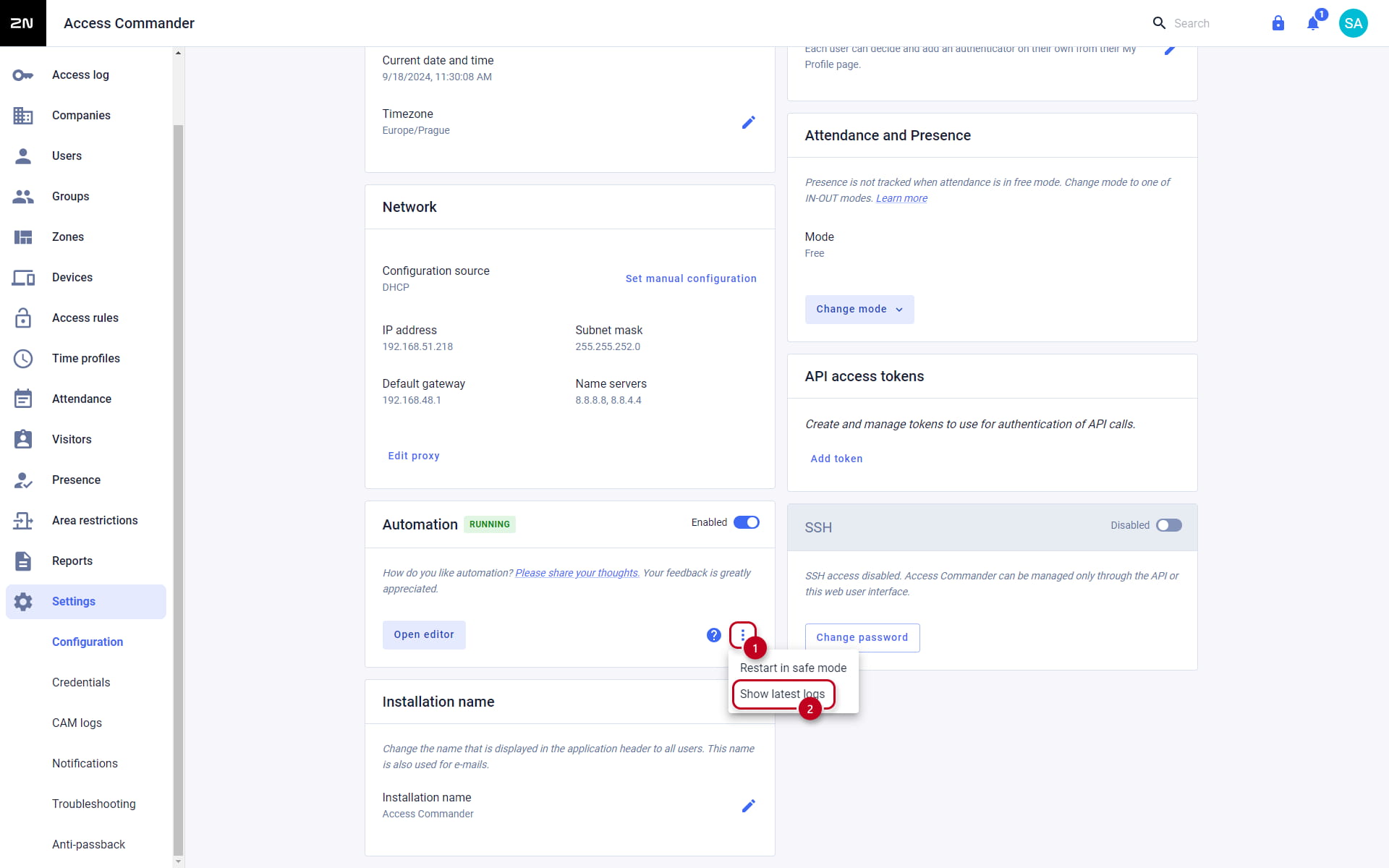Click the Access rules lock icon
Image resolution: width=1389 pixels, height=868 pixels.
[x=23, y=318]
